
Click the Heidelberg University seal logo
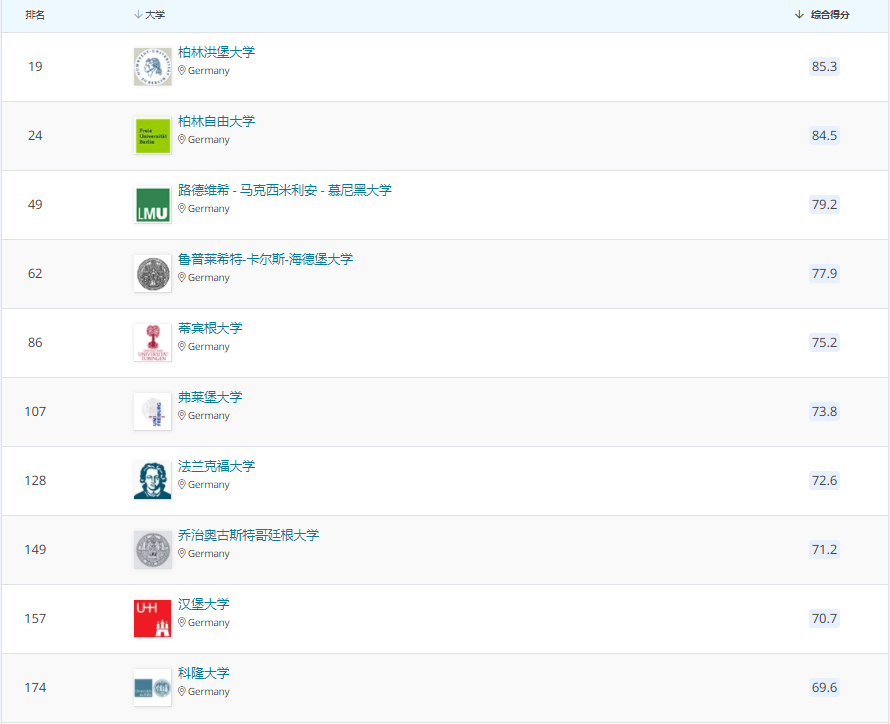[x=152, y=274]
